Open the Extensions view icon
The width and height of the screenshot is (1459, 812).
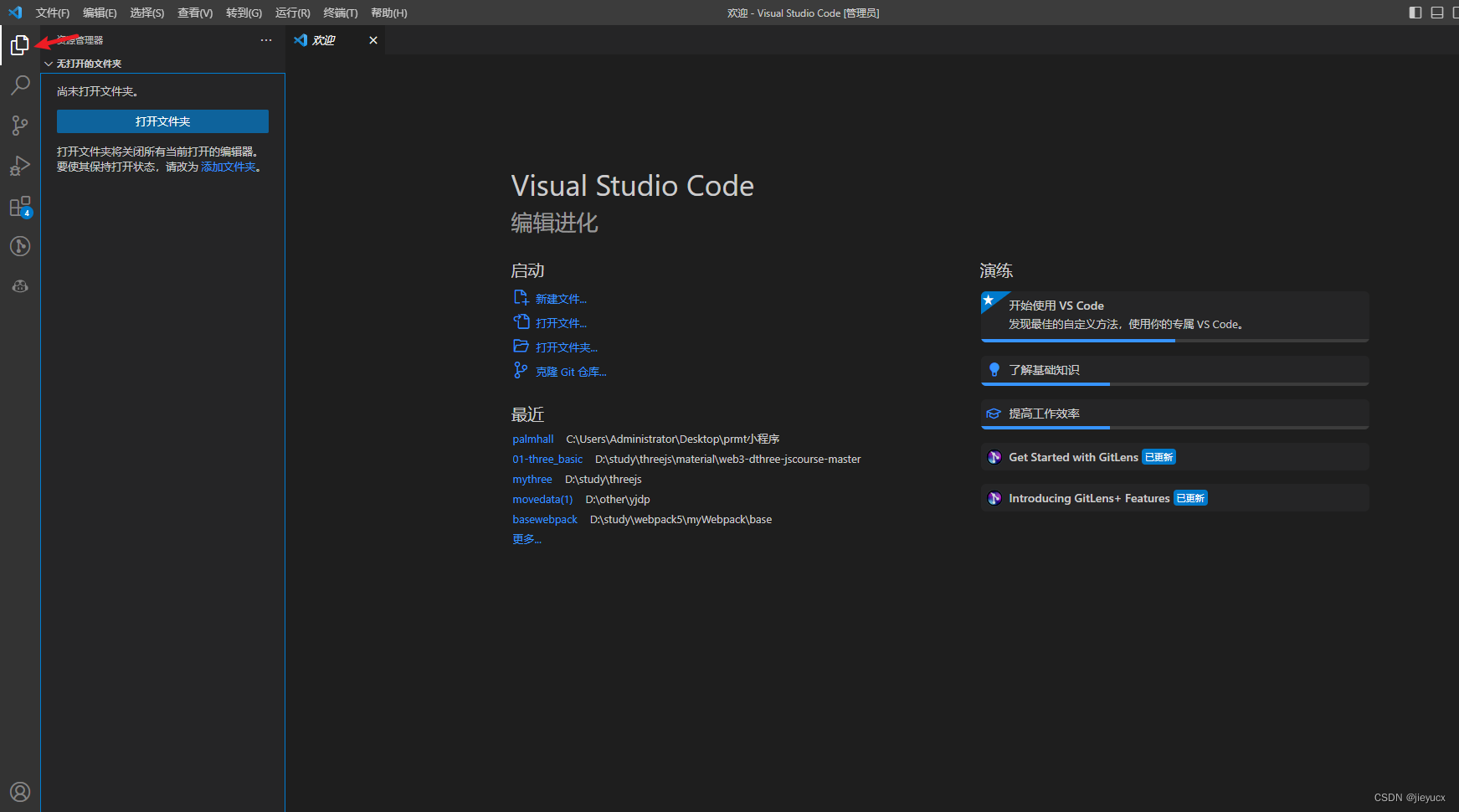pos(20,206)
